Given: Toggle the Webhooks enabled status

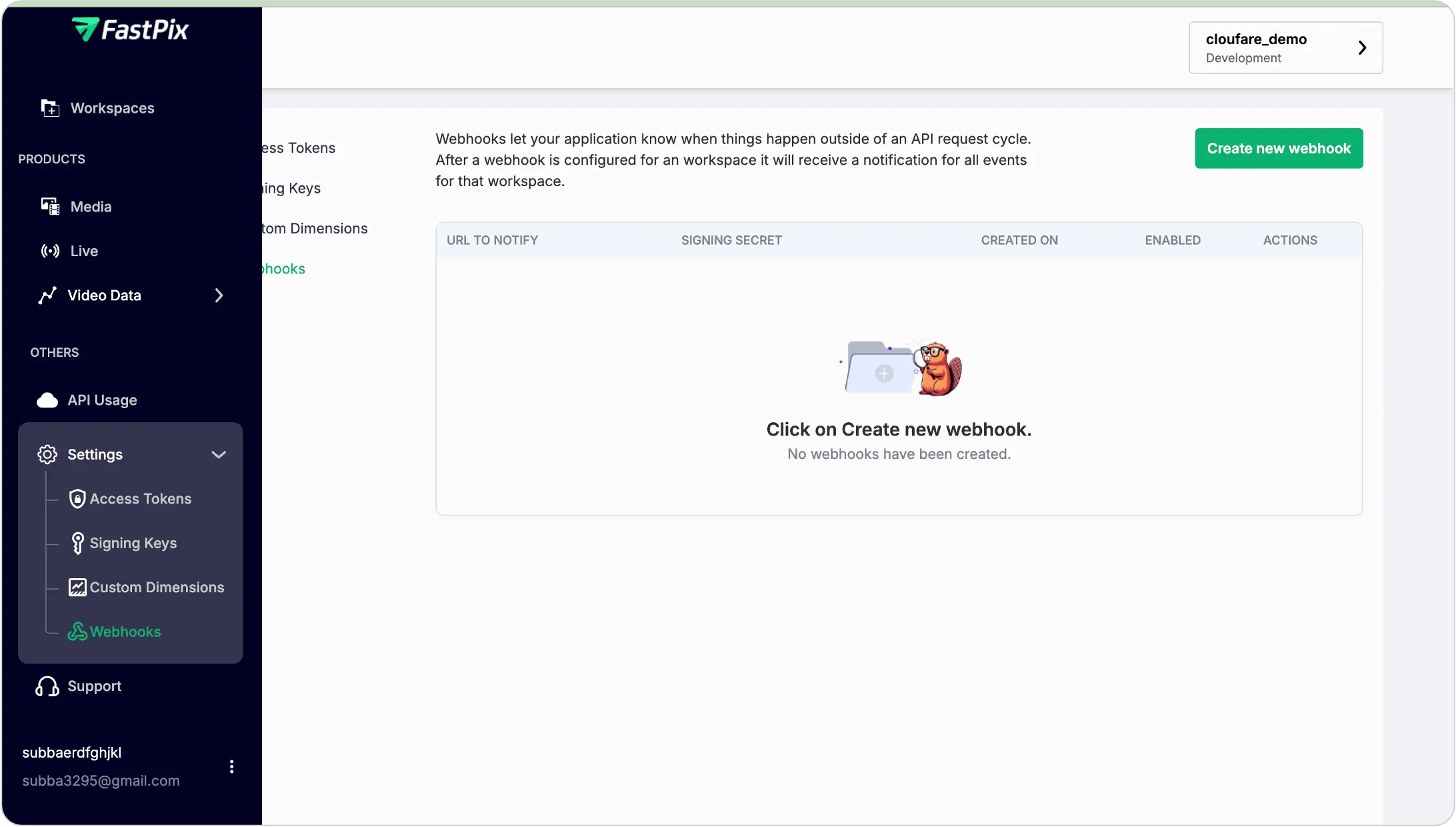Looking at the screenshot, I should pos(1173,240).
